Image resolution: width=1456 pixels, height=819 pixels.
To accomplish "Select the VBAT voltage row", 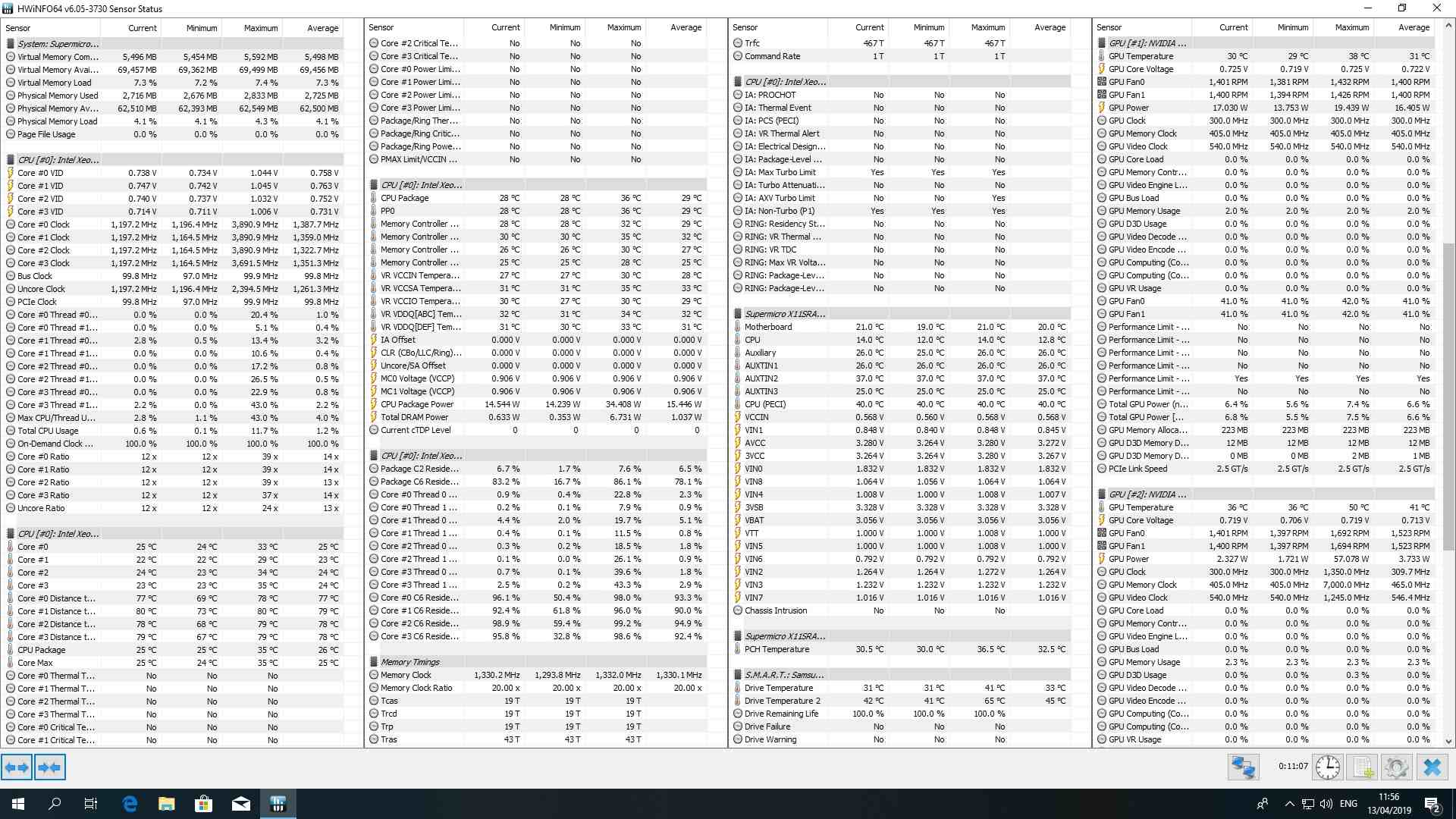I will tap(901, 520).
